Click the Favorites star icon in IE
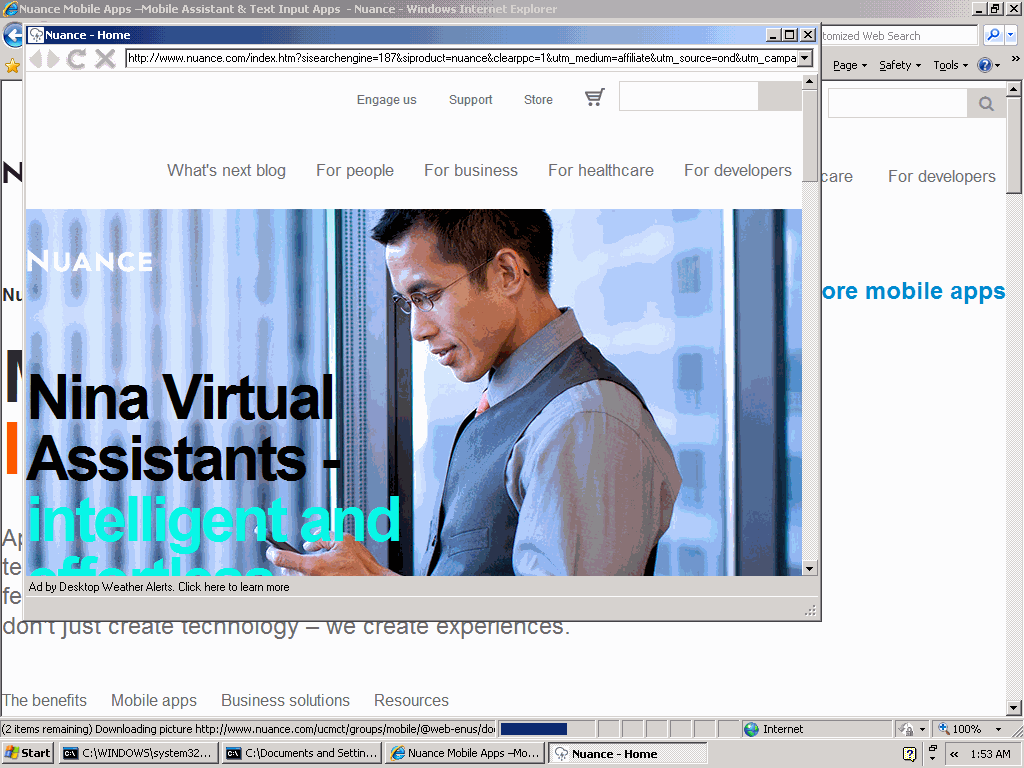Image resolution: width=1024 pixels, height=768 pixels. 12,65
